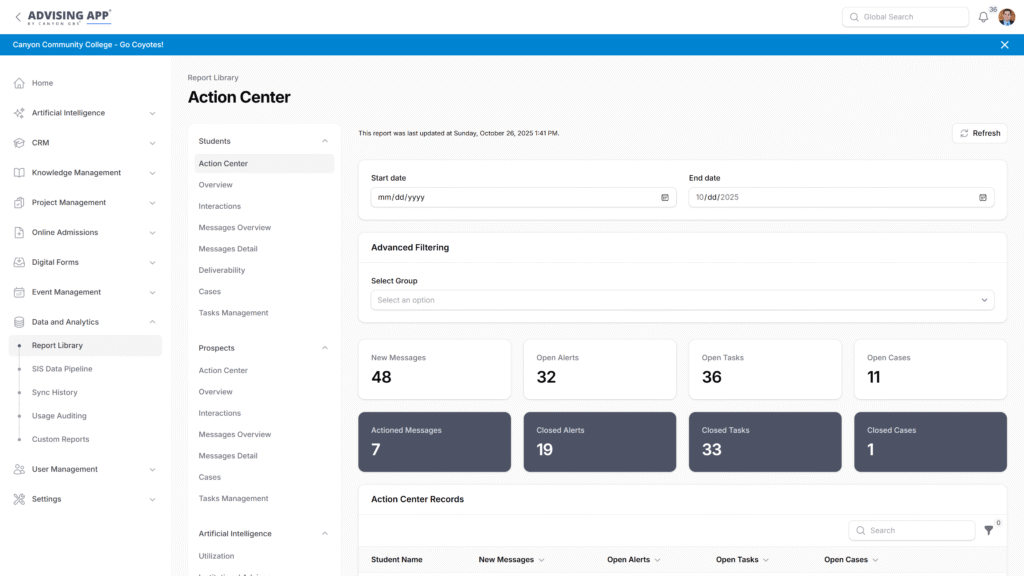Open the Select Group dropdown
The width and height of the screenshot is (1024, 576).
[x=682, y=300]
